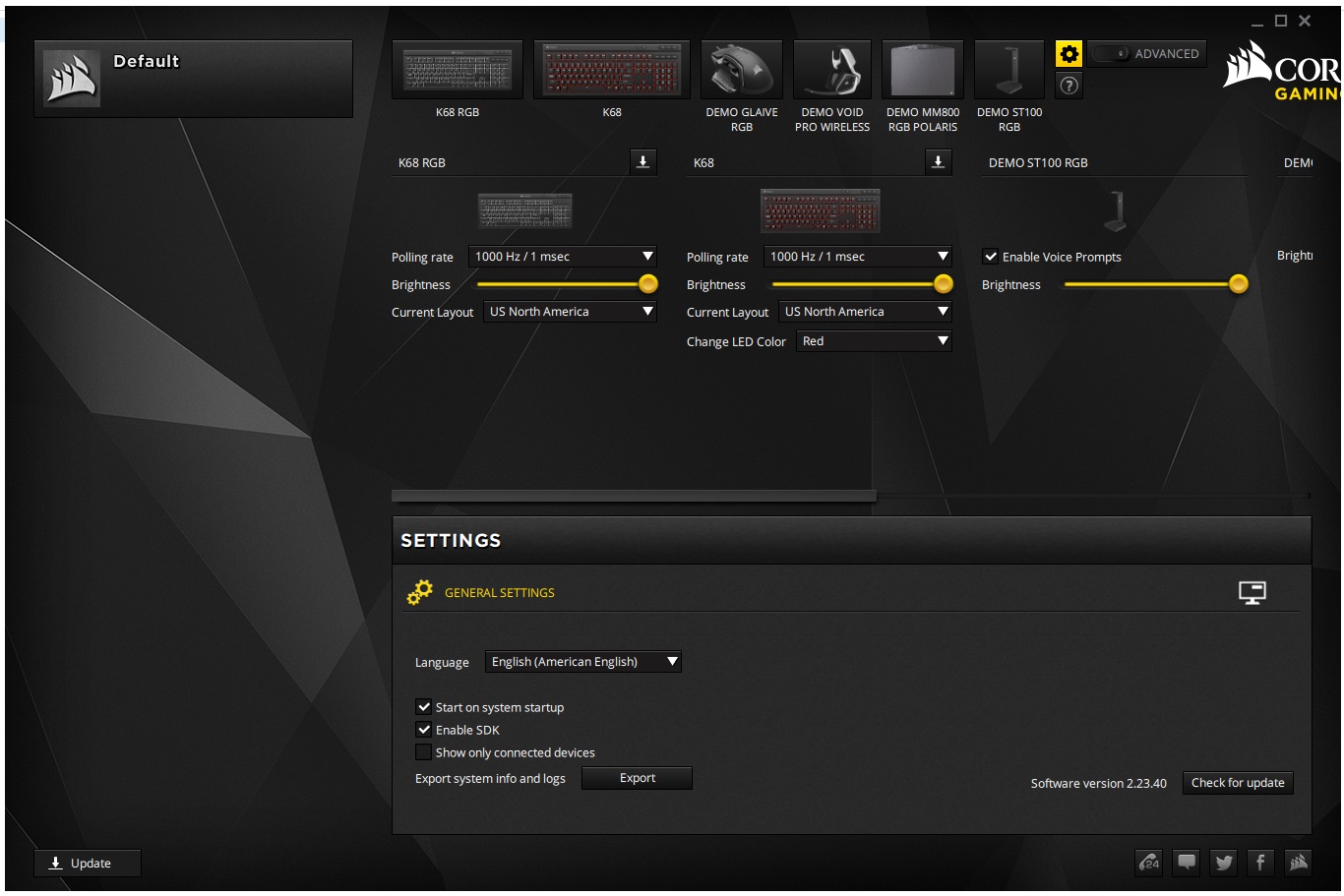Click the DEMO ST100 RGB panel title
Viewport: 1344px width, 896px height.
[1038, 163]
